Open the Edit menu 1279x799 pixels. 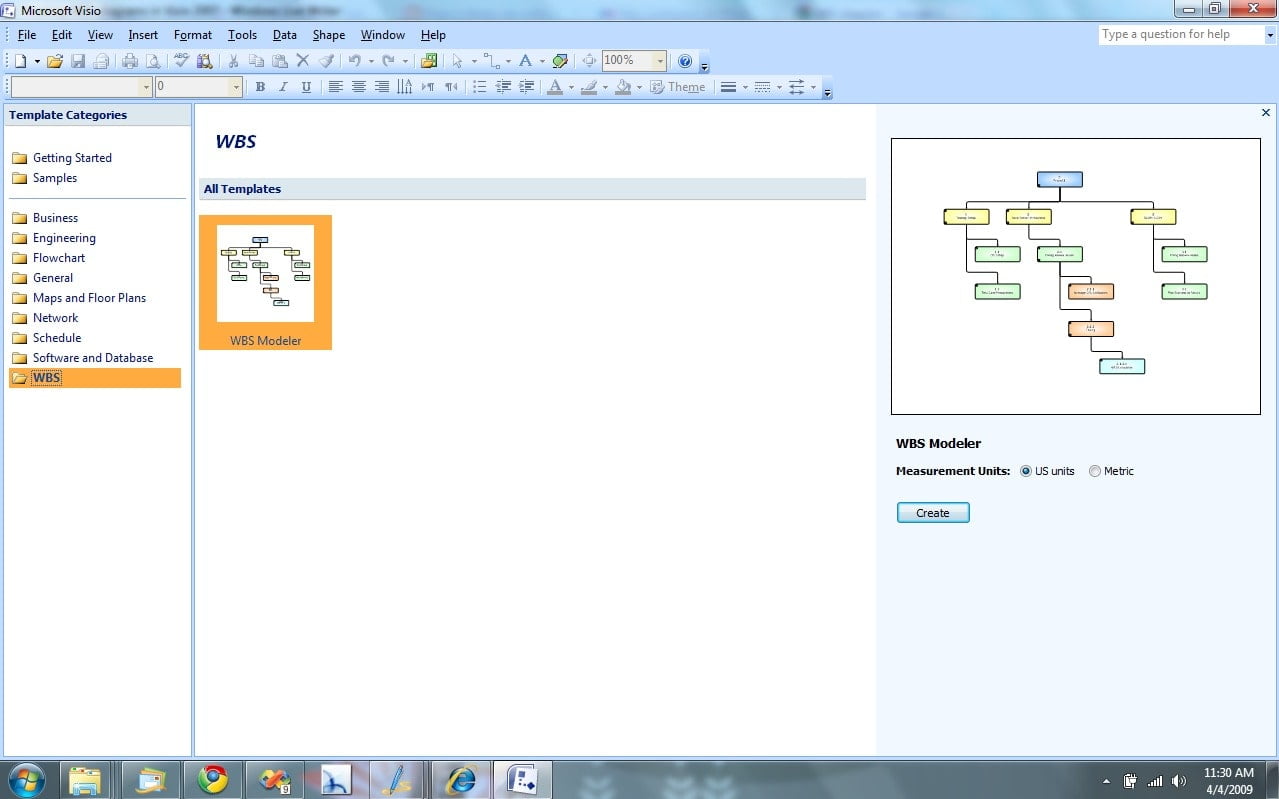[x=62, y=35]
